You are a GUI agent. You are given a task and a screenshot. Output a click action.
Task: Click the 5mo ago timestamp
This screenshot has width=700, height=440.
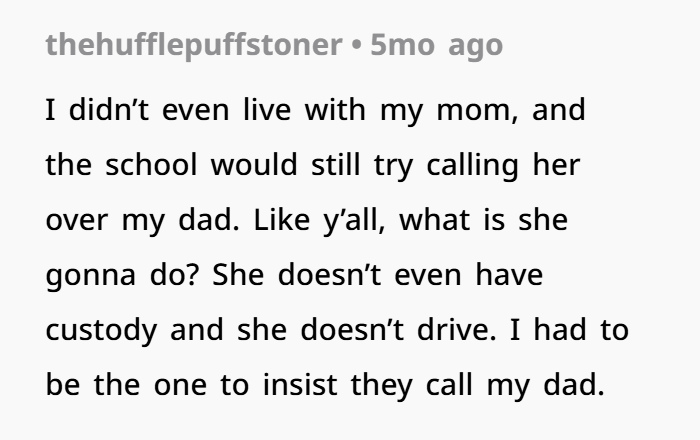[437, 46]
